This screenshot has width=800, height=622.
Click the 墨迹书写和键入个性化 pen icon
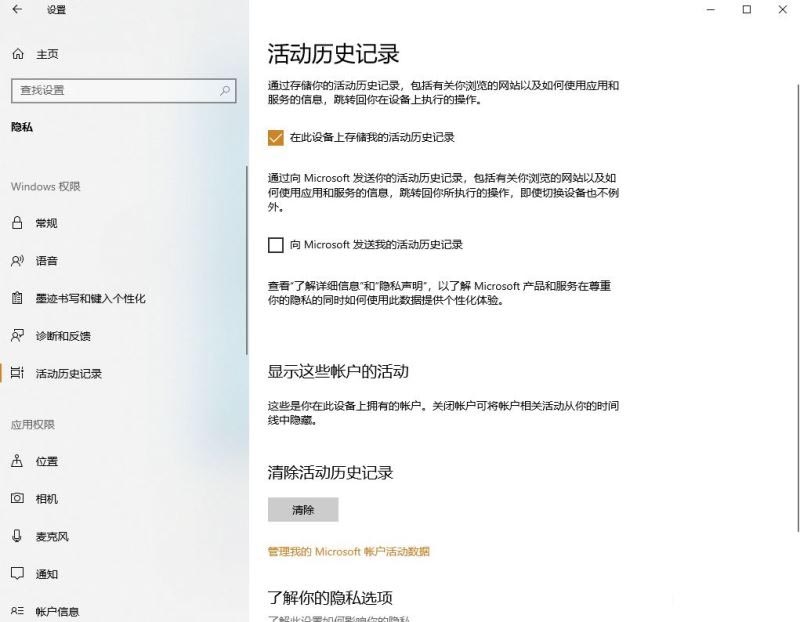pos(17,298)
